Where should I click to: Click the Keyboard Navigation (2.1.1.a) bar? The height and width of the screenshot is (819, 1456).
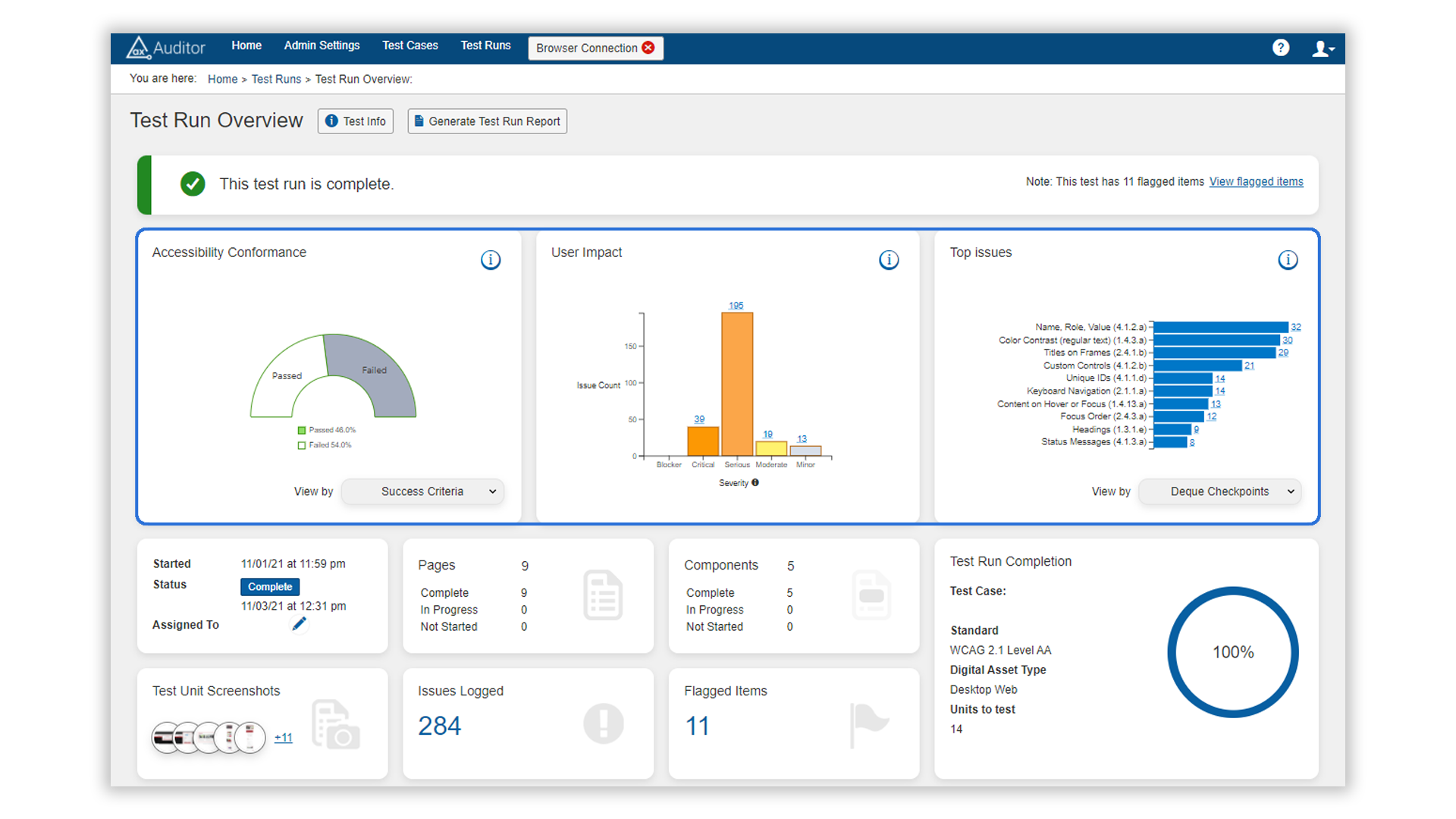point(1183,391)
